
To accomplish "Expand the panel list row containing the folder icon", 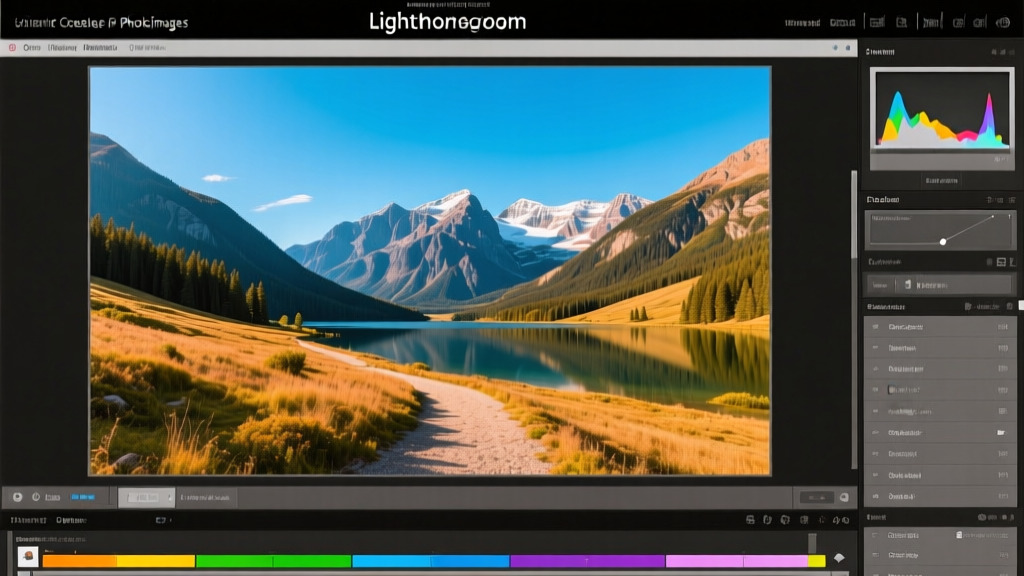I will point(940,432).
